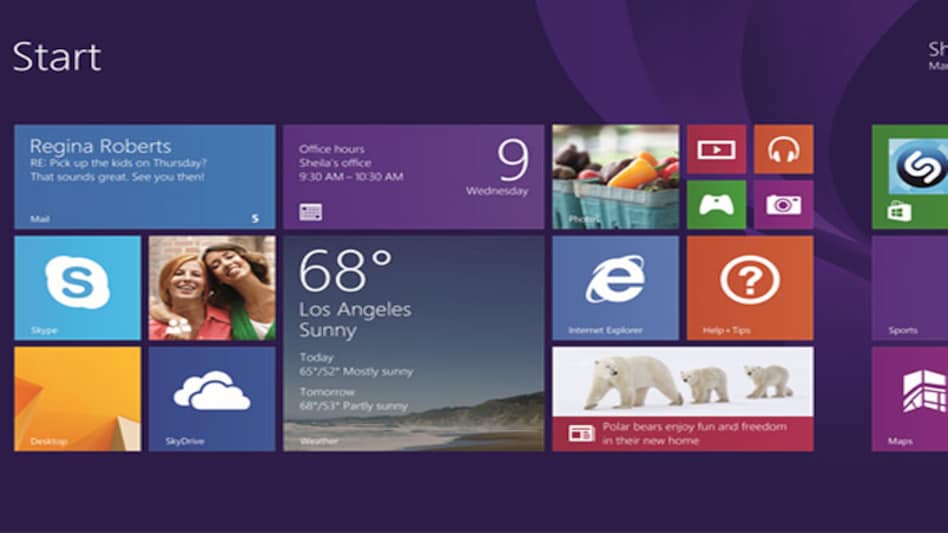Image resolution: width=948 pixels, height=533 pixels.
Task: Open Mail tile from Regina Roberts
Action: click(x=144, y=177)
